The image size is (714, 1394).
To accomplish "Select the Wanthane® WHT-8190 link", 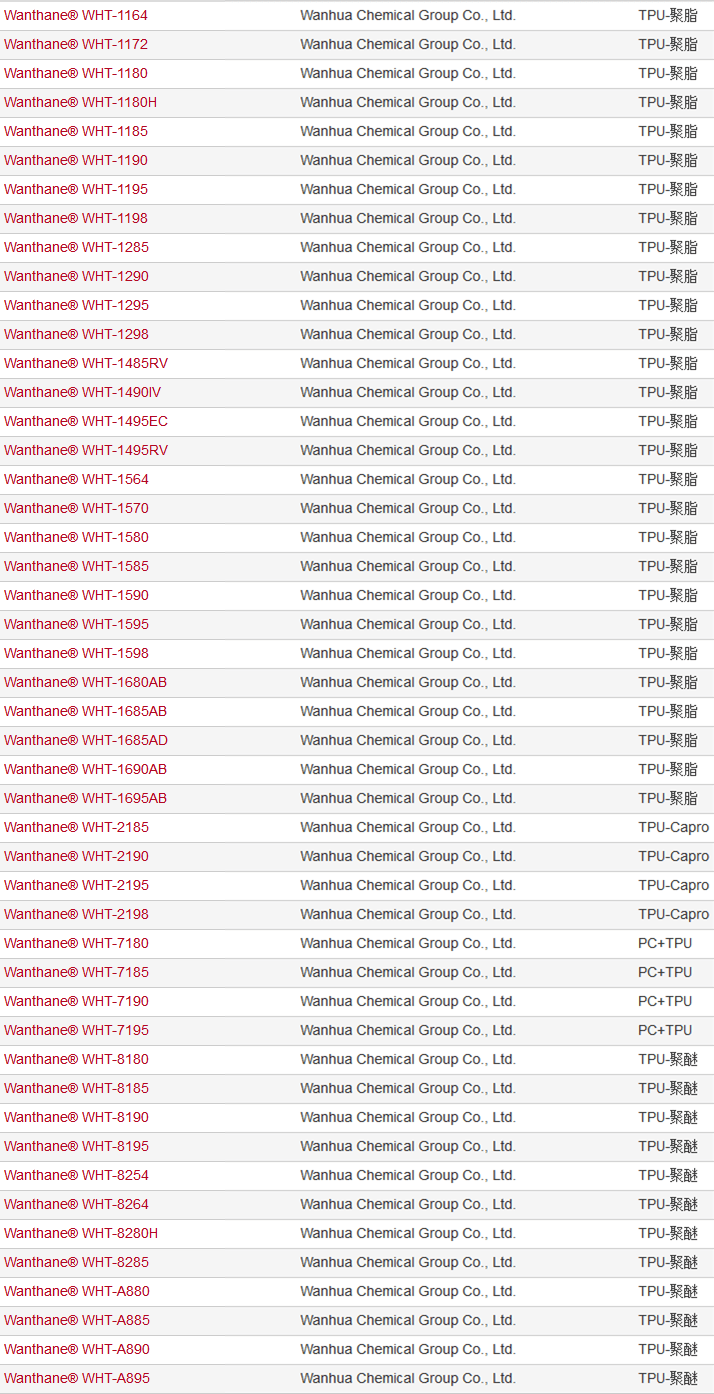I will [76, 1117].
